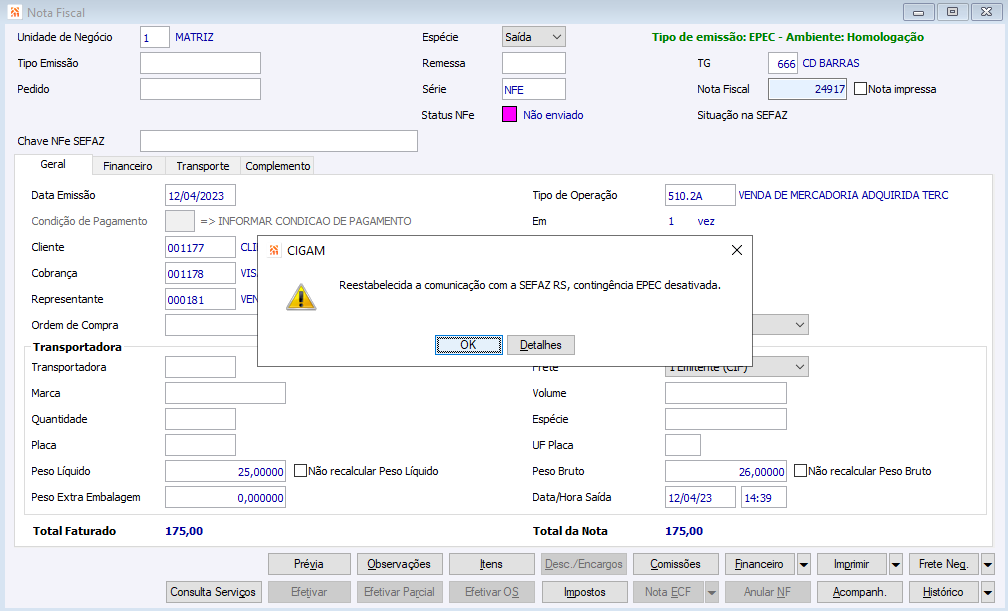
Task: Click the Pedido input field
Action: [x=200, y=89]
